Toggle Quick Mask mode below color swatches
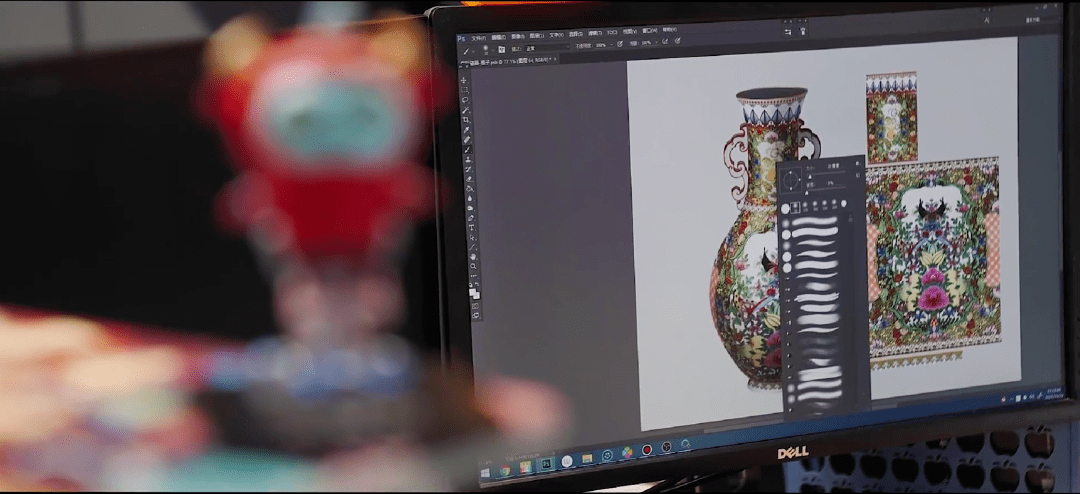The image size is (1080, 494). [x=475, y=304]
